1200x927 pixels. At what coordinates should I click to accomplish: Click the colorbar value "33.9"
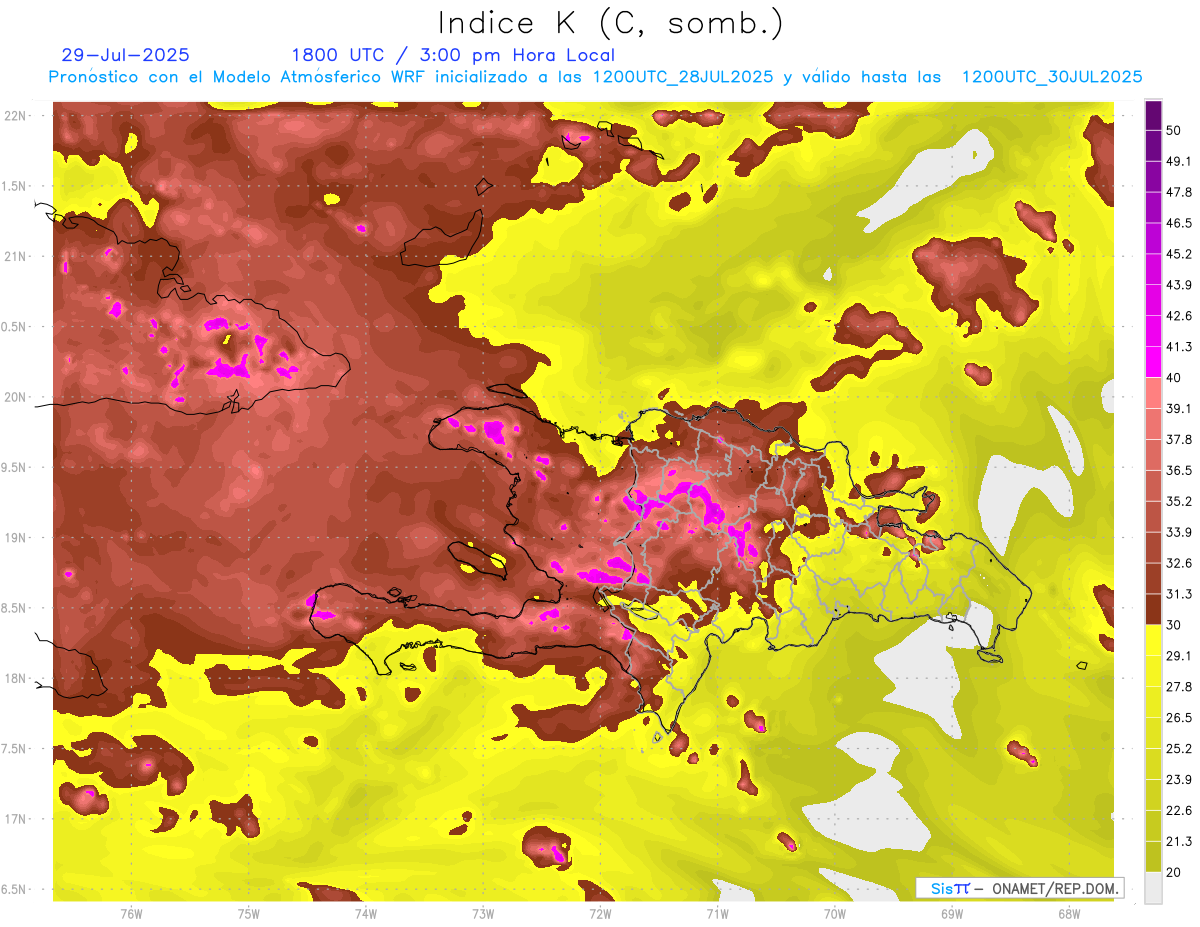1179,532
